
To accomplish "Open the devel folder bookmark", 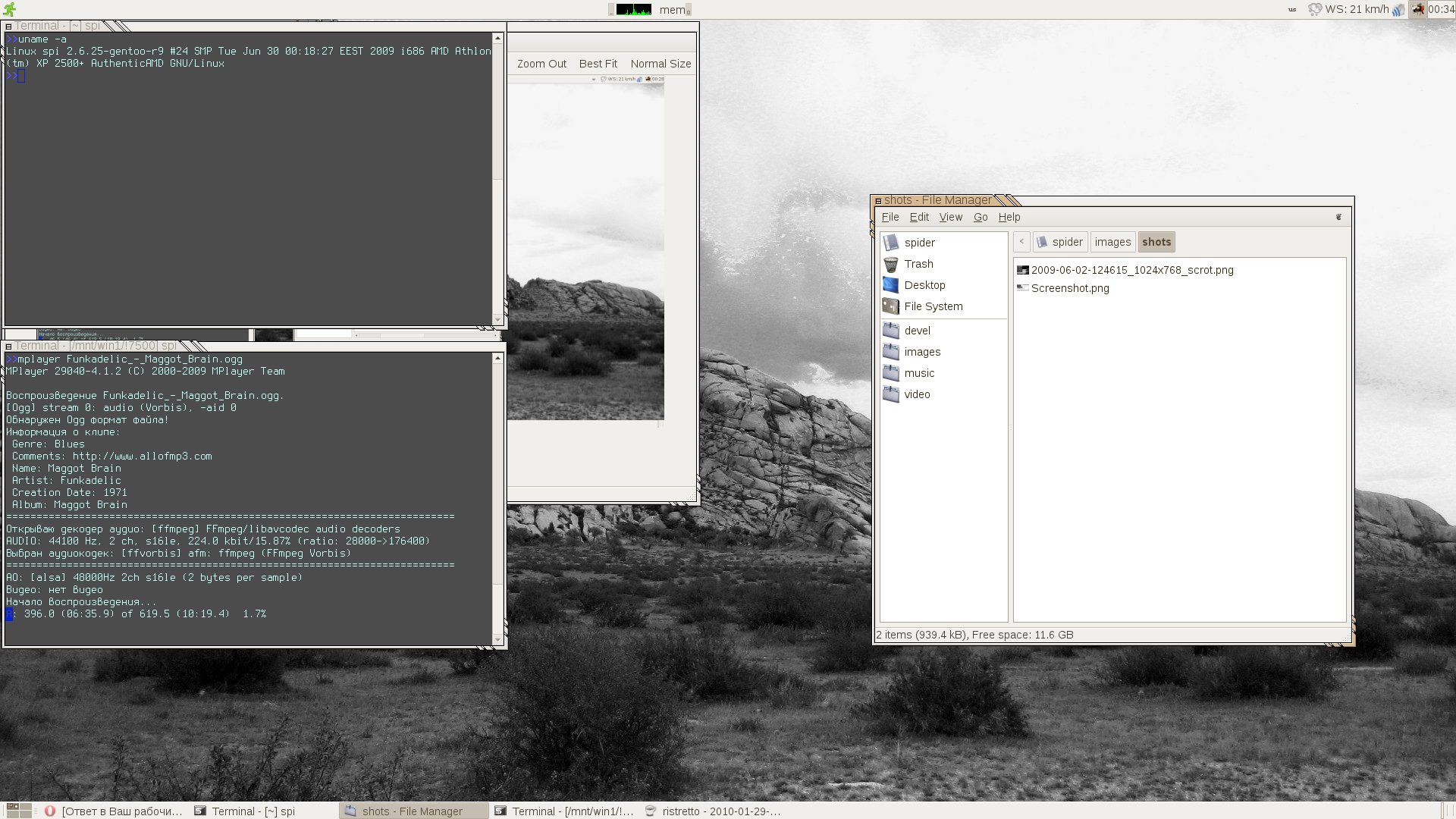I will click(x=943, y=331).
